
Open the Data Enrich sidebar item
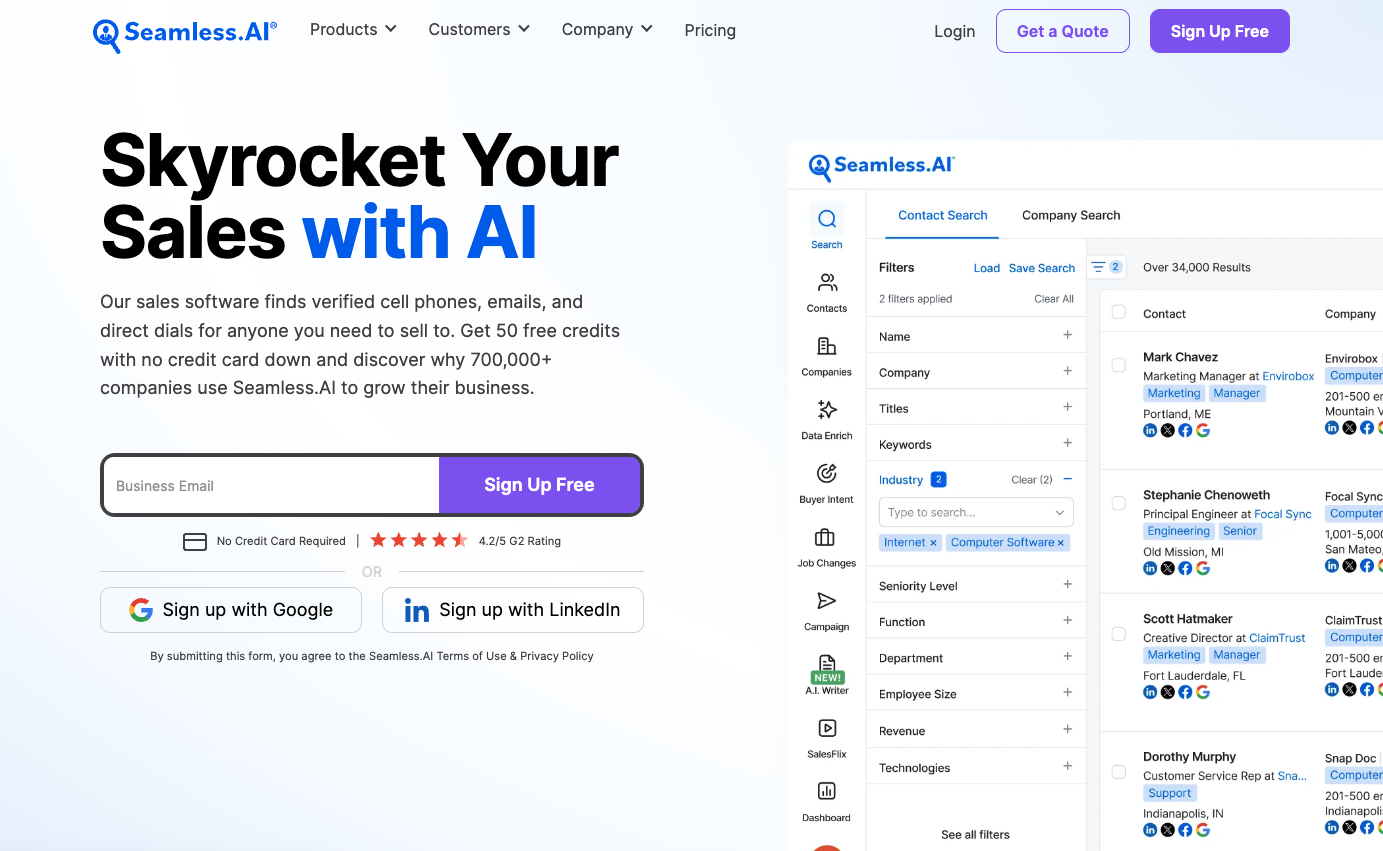[x=826, y=420]
